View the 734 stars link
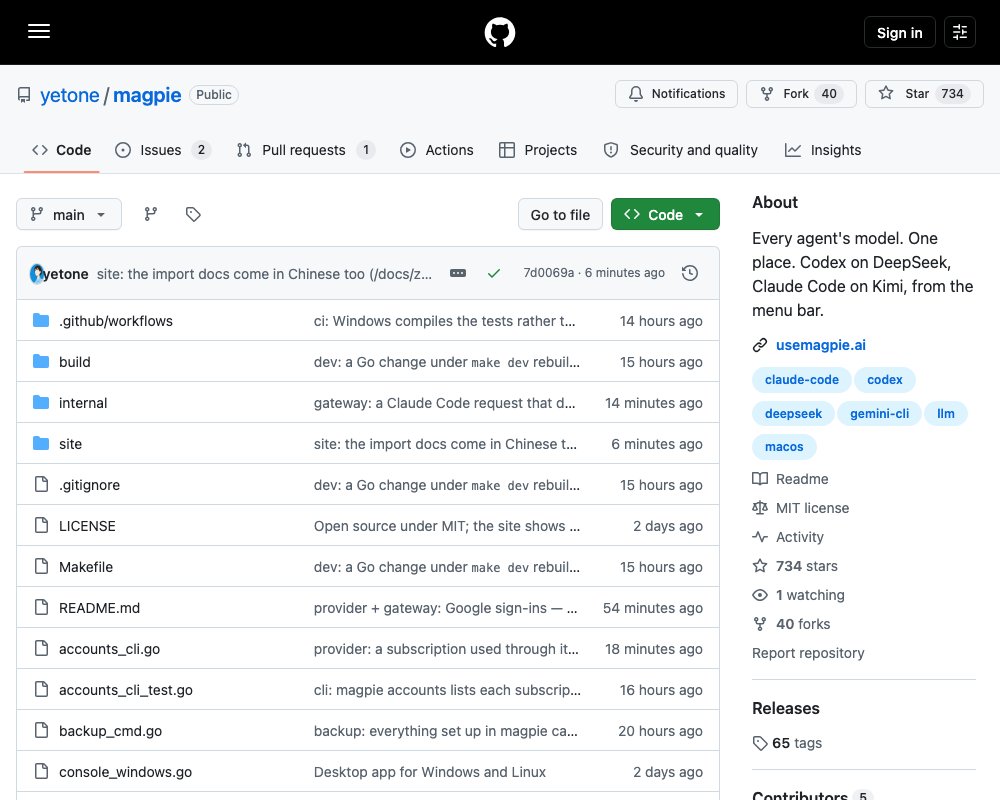Screen dimensions: 1000x800 coord(795,566)
